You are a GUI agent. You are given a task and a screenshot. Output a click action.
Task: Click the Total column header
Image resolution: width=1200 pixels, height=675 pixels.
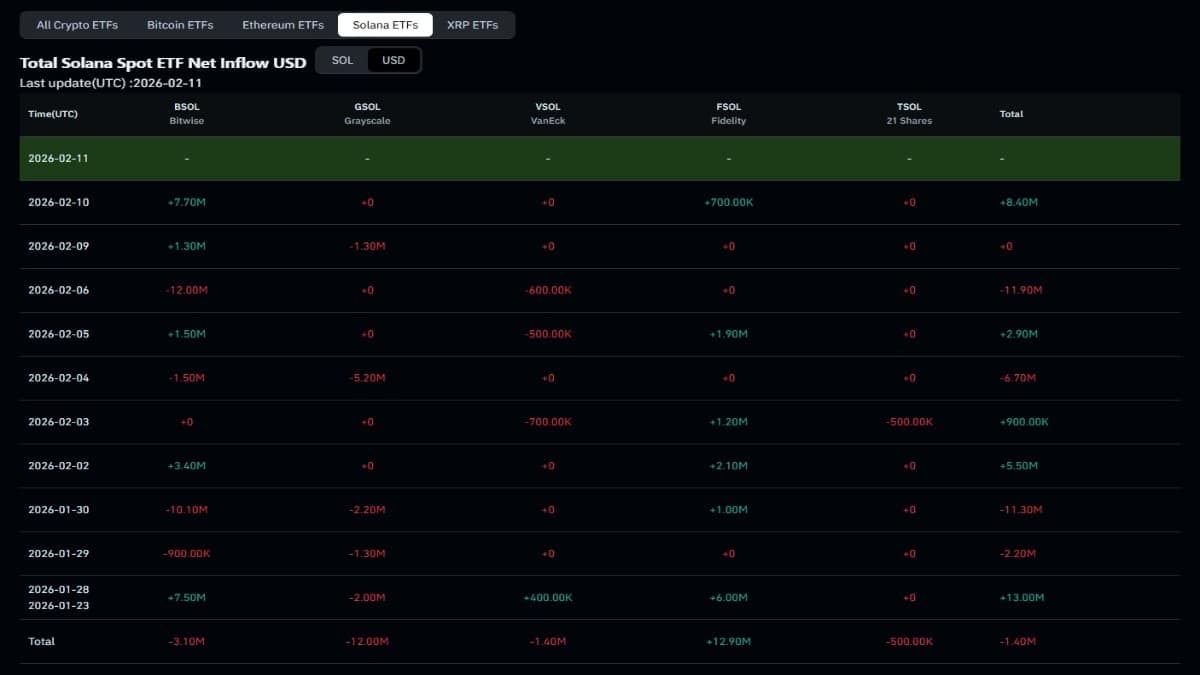tap(1011, 114)
